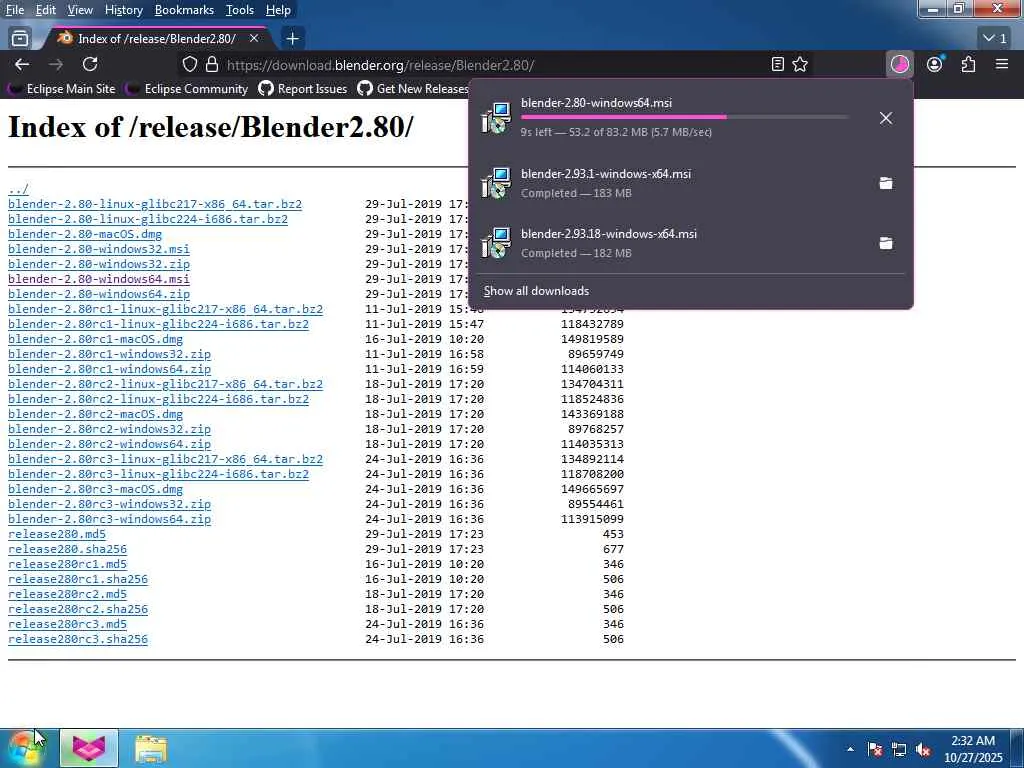The height and width of the screenshot is (768, 1024).
Task: Download blender-2.80rc2-windows64.zip
Action: (x=109, y=444)
